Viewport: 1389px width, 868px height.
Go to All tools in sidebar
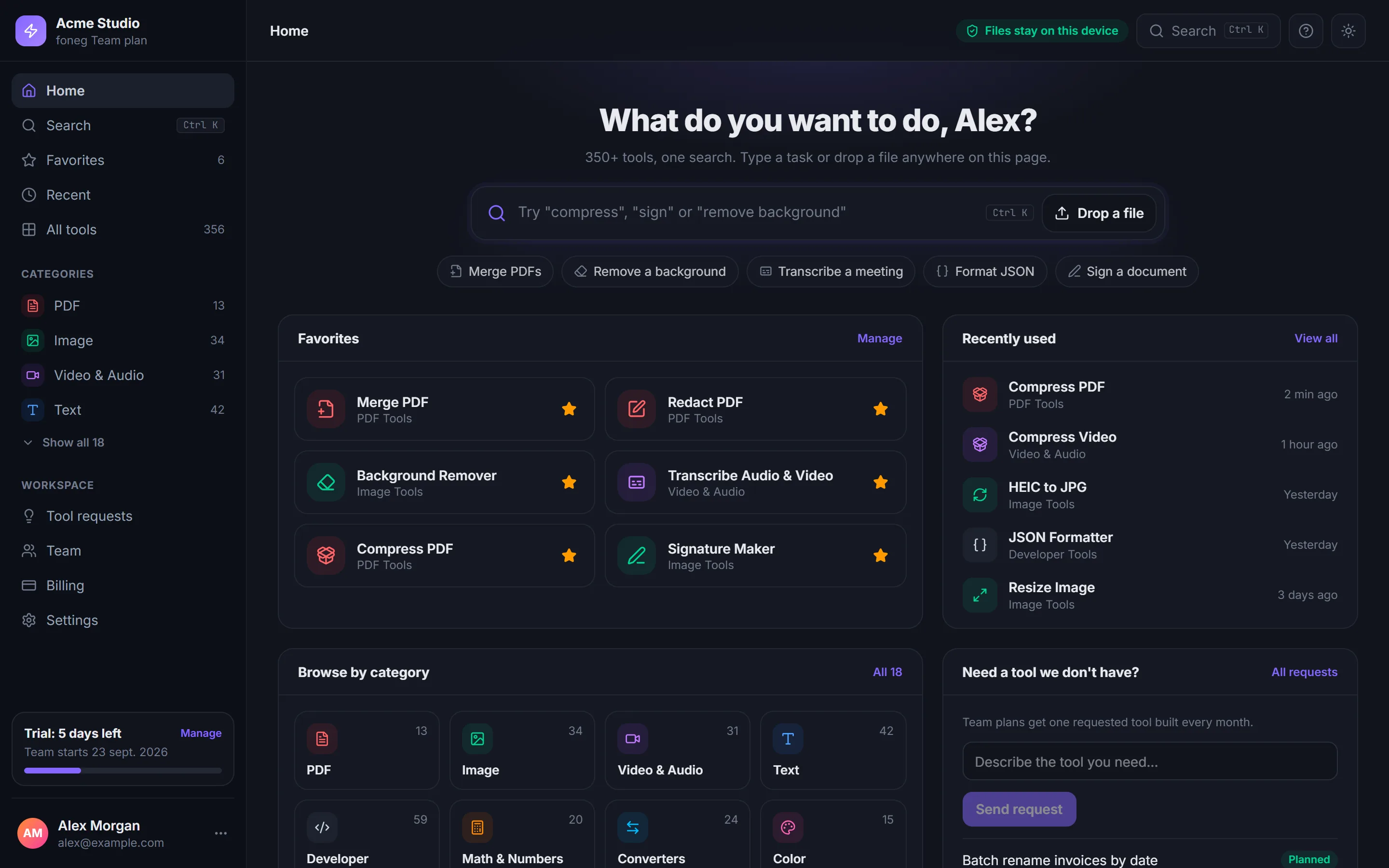pos(123,230)
